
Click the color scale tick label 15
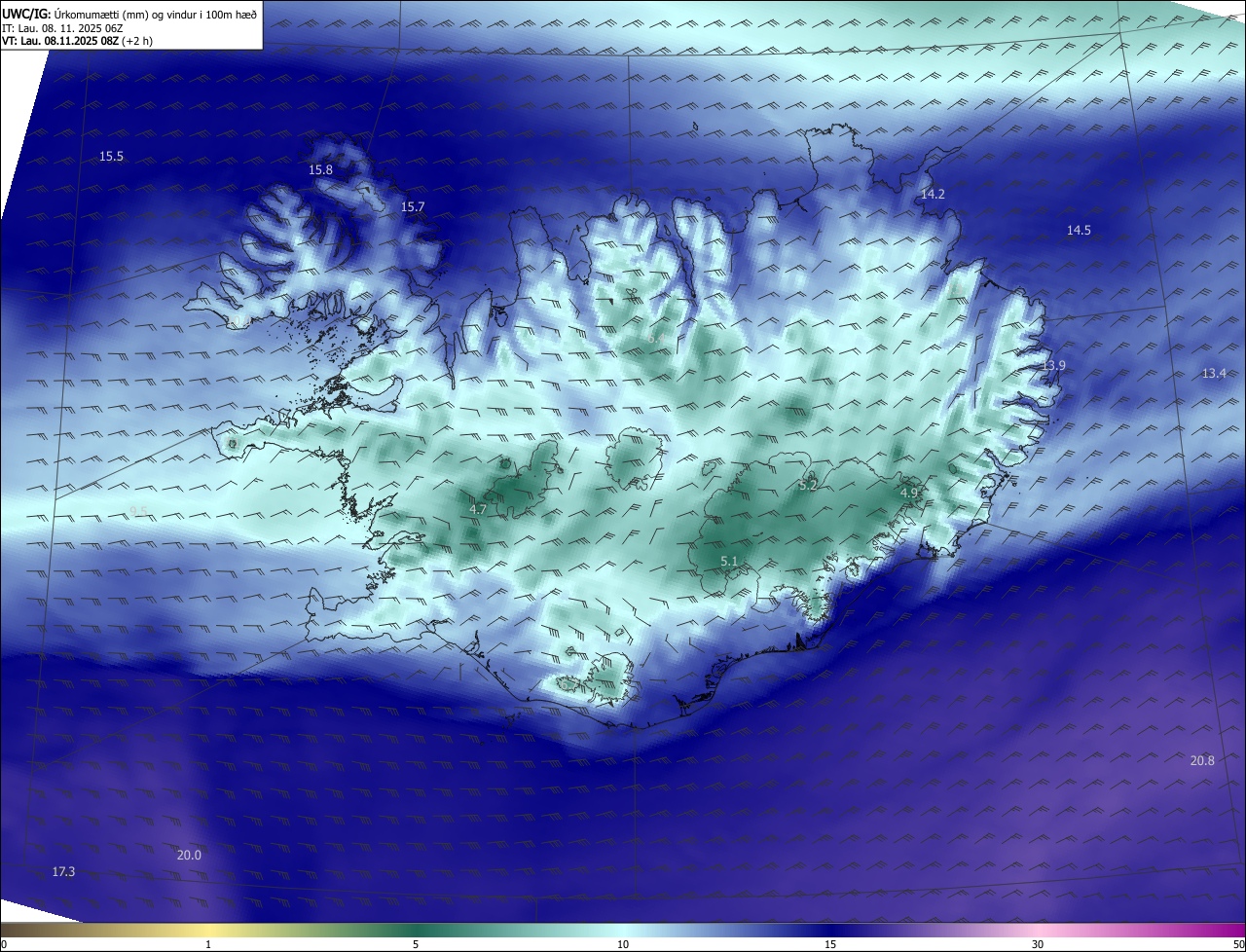click(830, 944)
